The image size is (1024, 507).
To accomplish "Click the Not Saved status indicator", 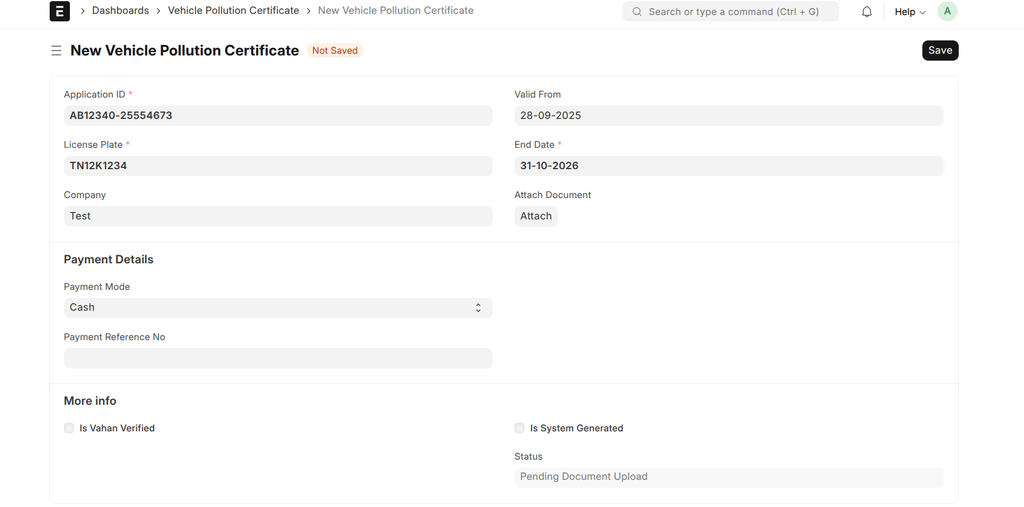I will coord(334,51).
